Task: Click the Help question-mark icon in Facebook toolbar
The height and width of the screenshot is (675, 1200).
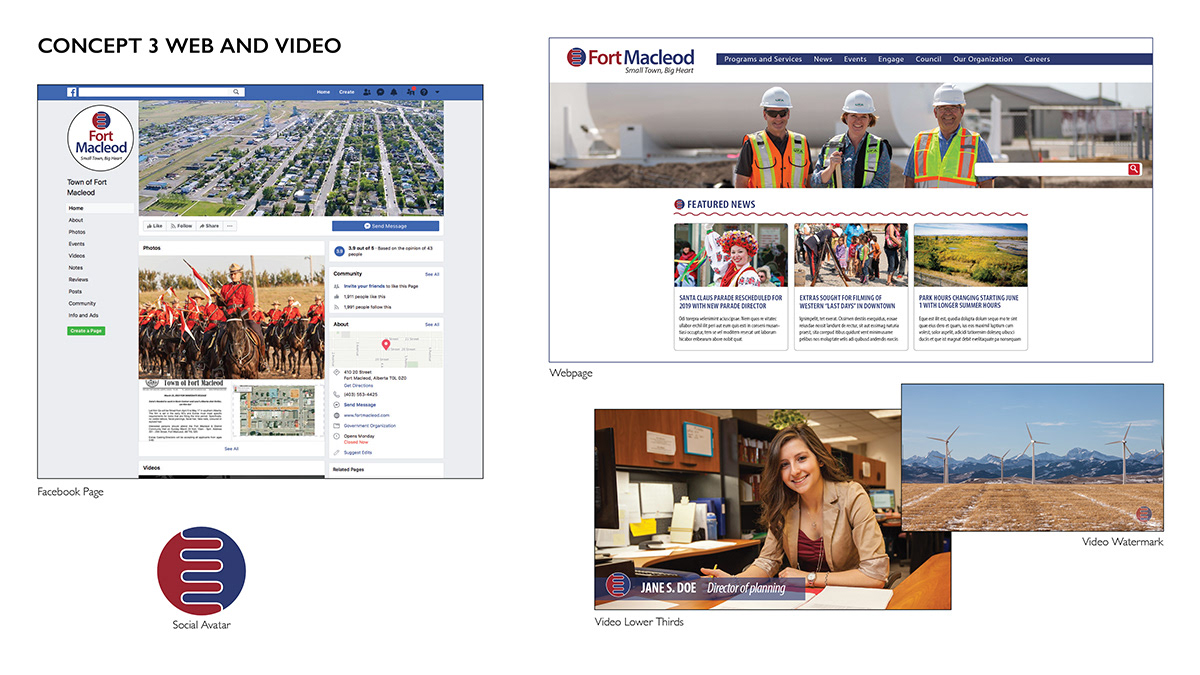Action: (424, 91)
